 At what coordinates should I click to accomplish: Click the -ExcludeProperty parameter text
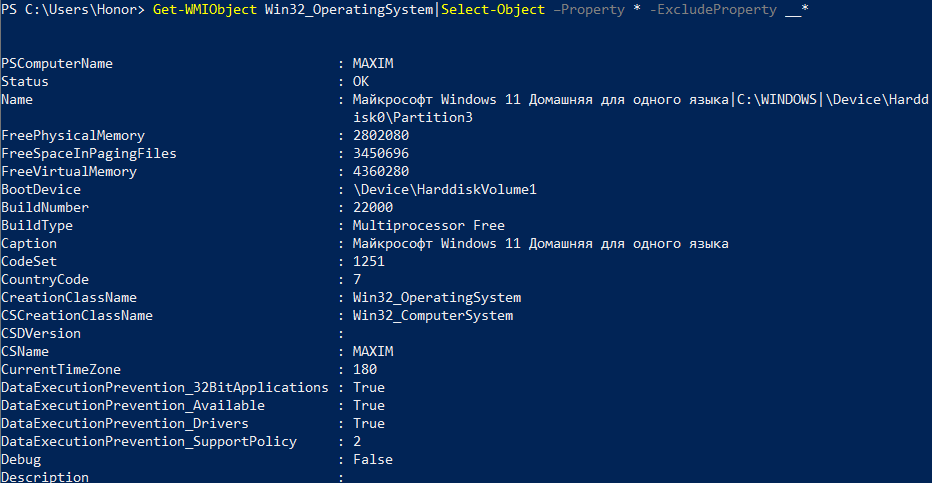[713, 10]
